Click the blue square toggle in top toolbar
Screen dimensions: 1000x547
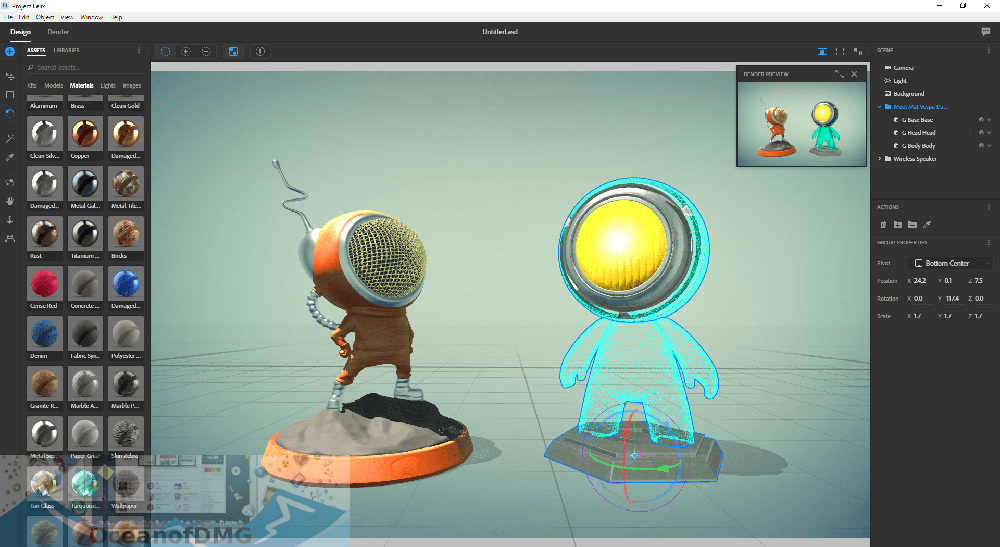pos(233,52)
